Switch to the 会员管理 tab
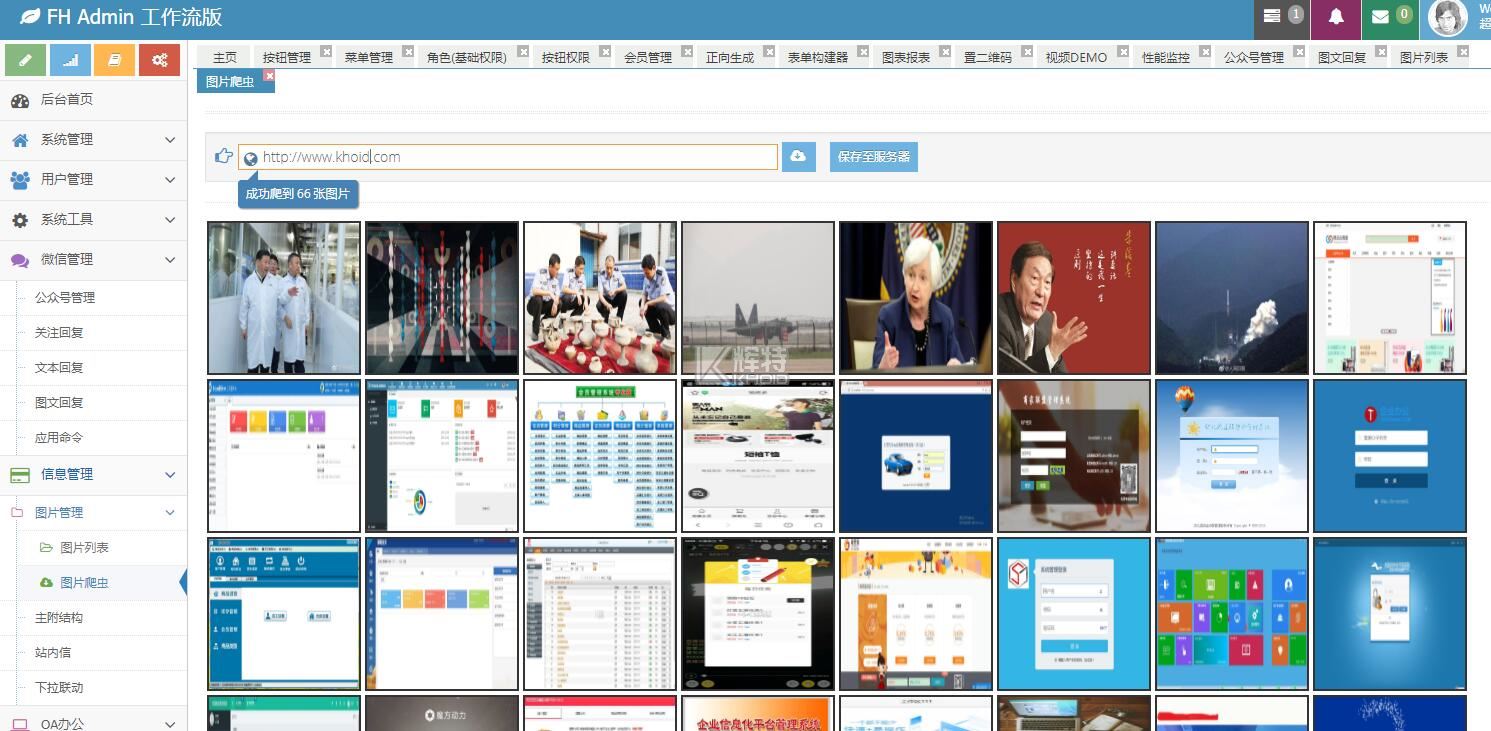This screenshot has height=731, width=1491. (648, 58)
